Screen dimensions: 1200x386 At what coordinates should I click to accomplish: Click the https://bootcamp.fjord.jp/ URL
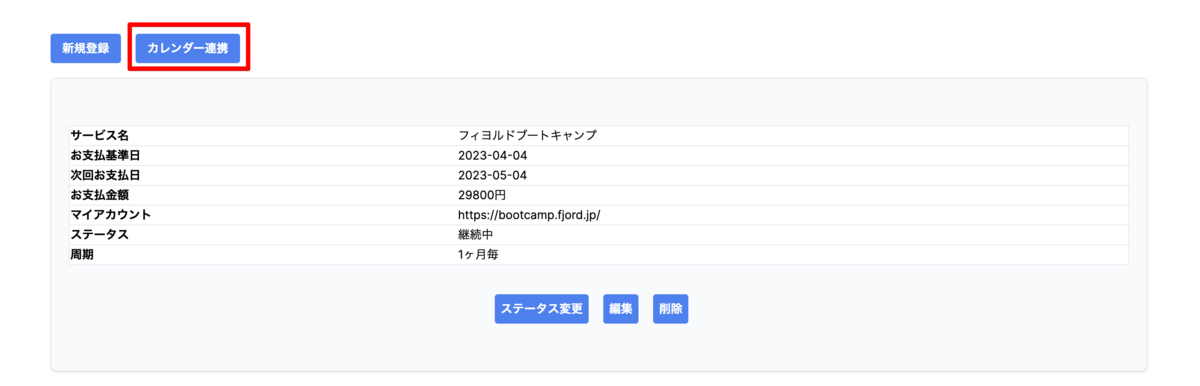[529, 215]
